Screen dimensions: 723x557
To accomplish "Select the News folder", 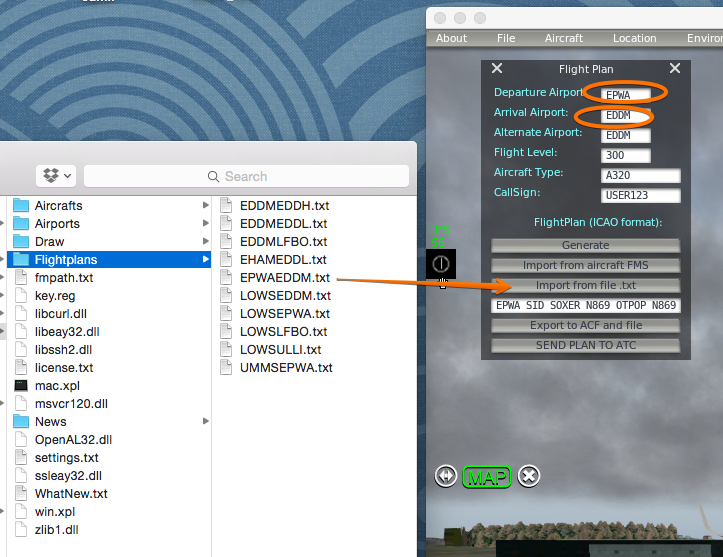I will tap(50, 421).
